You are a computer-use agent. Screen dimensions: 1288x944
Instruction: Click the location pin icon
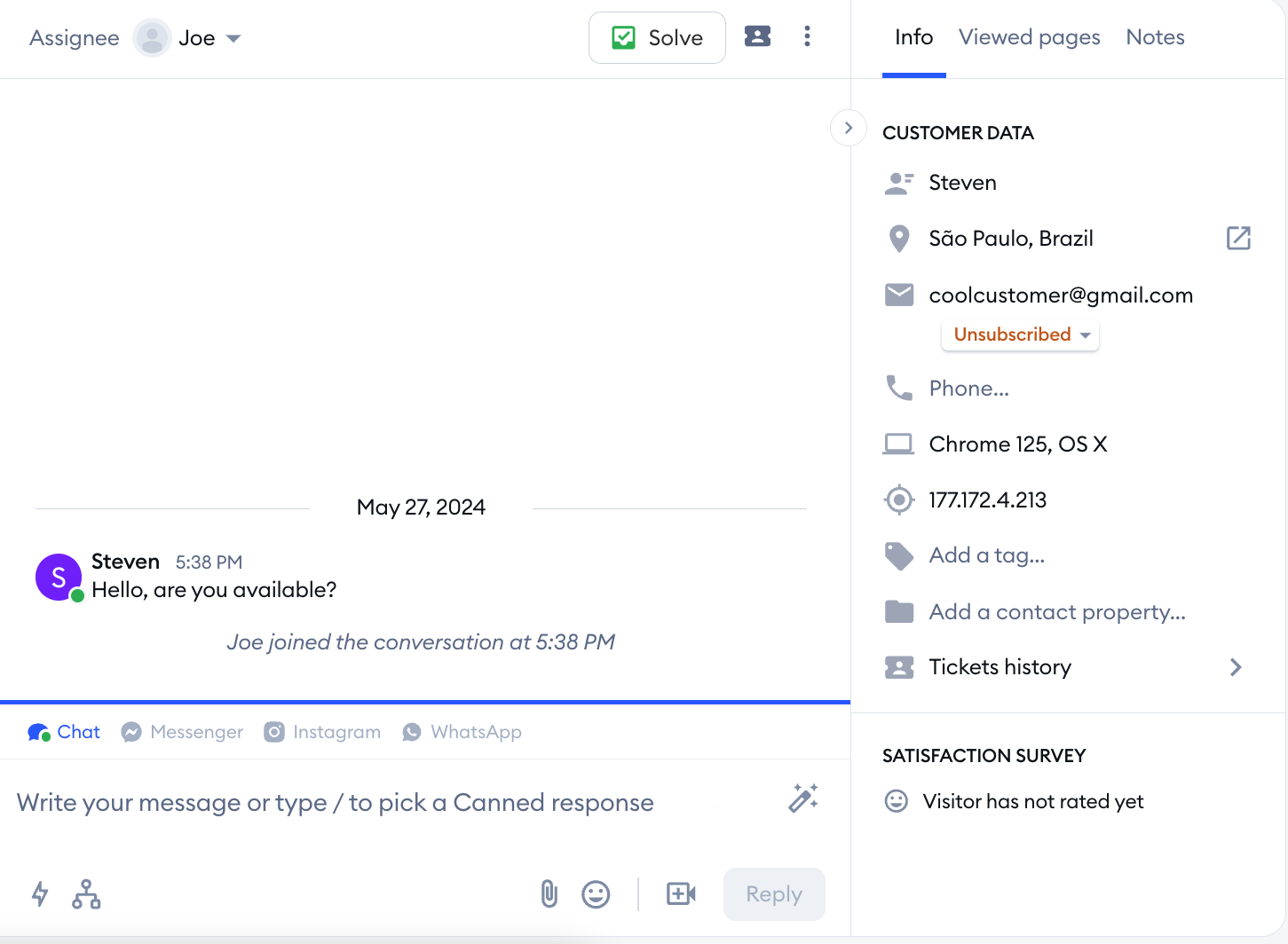(899, 239)
